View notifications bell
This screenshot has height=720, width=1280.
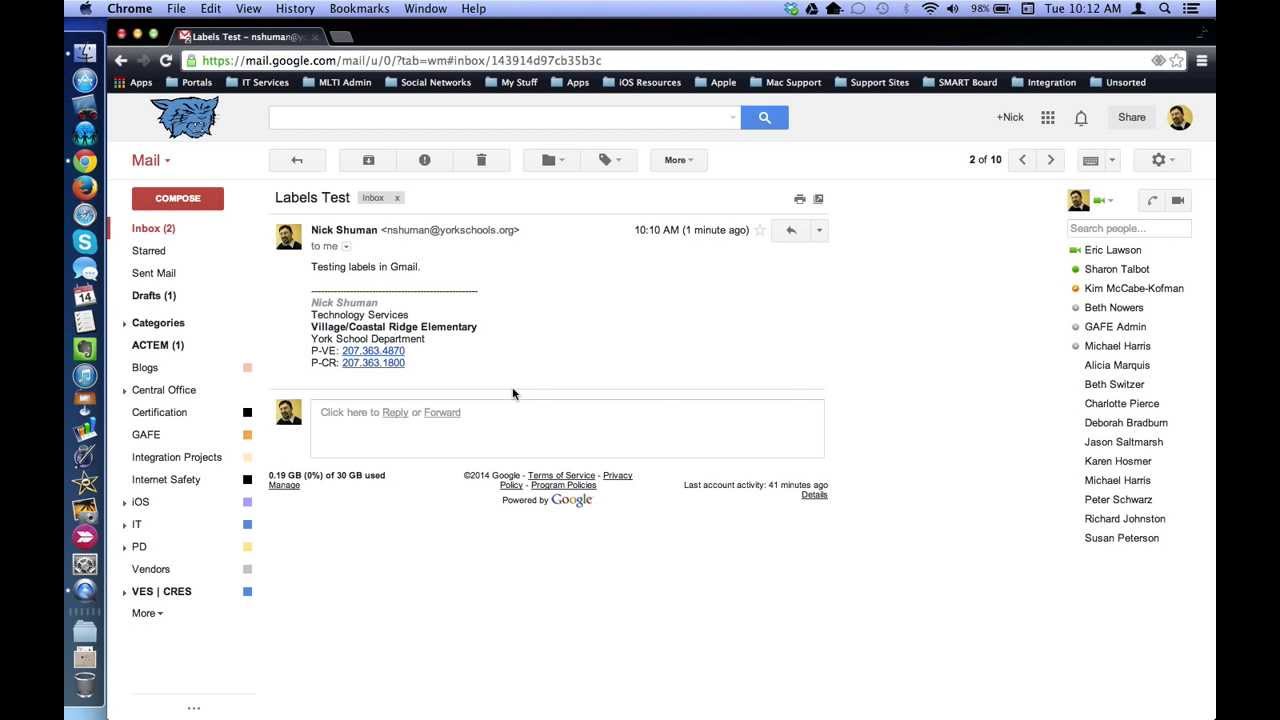1081,118
